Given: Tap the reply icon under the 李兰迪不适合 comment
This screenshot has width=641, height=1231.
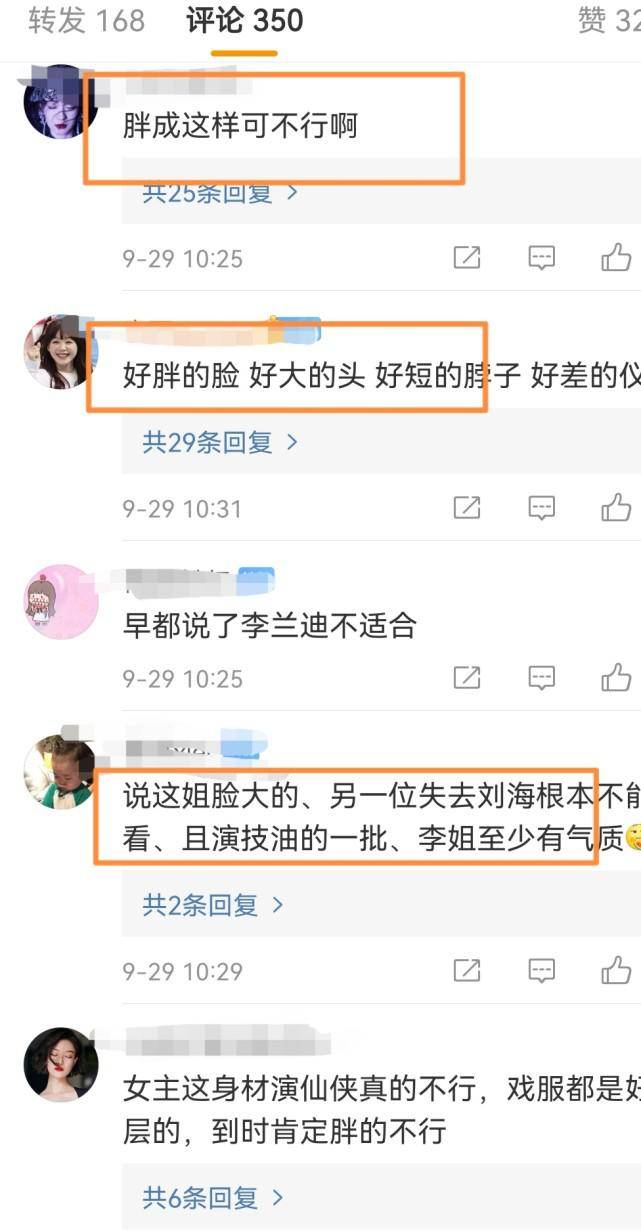Looking at the screenshot, I should [x=541, y=678].
